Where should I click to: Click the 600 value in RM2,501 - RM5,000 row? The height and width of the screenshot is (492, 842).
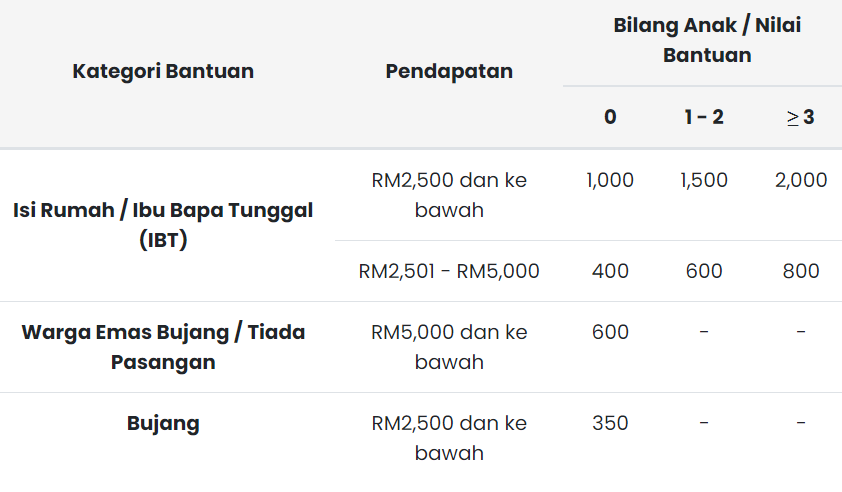(704, 271)
